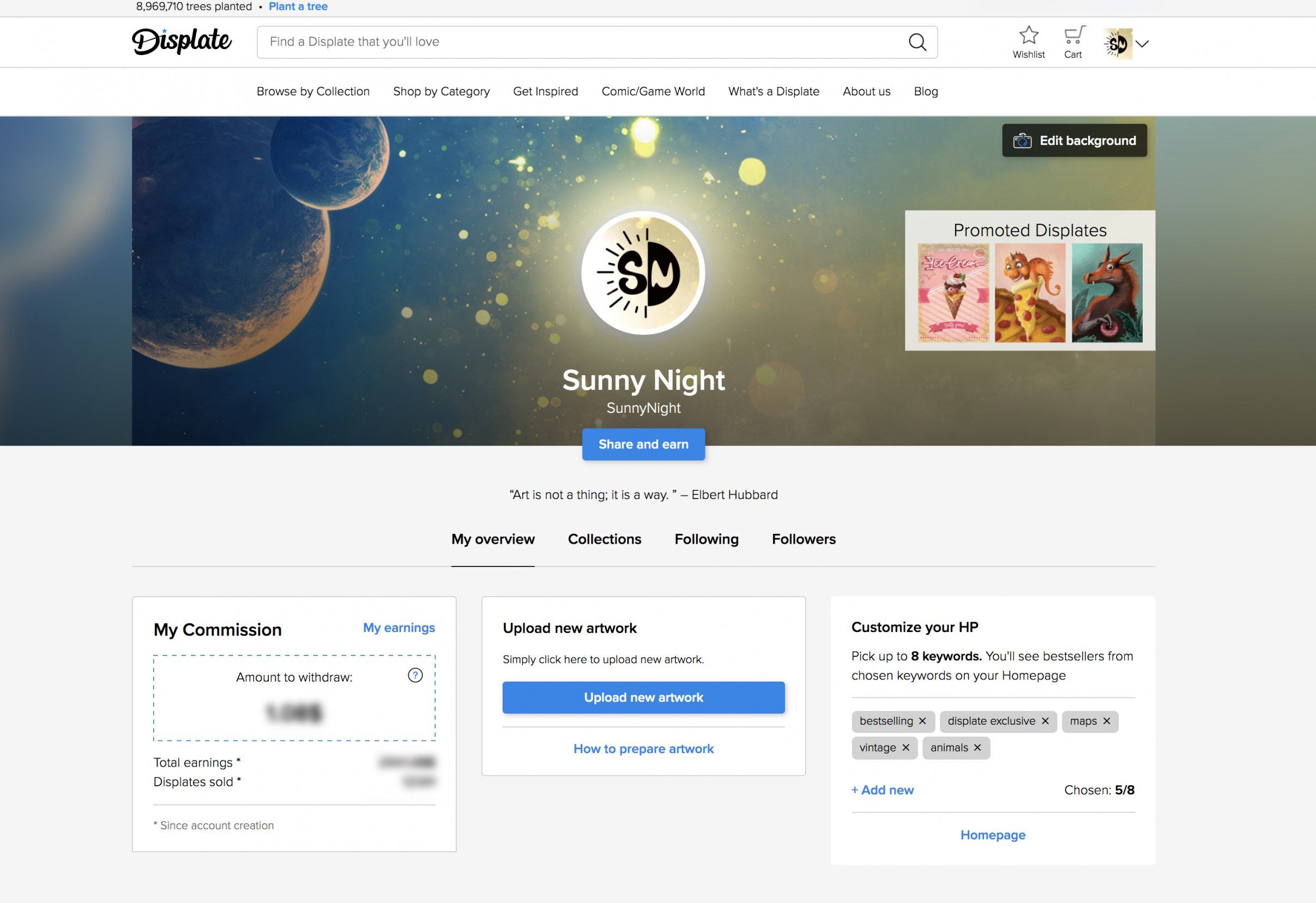Click the + Add new keyword link
The image size is (1316, 903).
(x=882, y=790)
